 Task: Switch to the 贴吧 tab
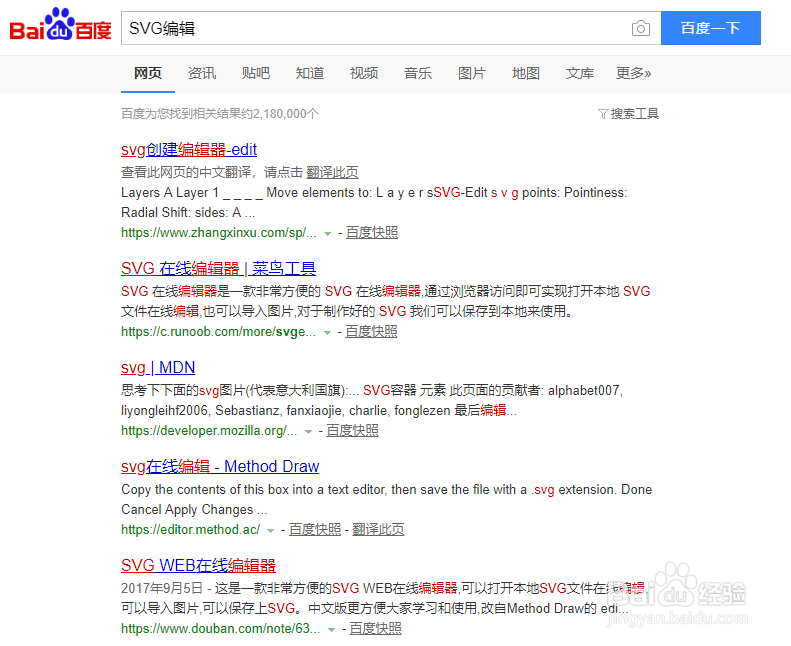point(256,74)
